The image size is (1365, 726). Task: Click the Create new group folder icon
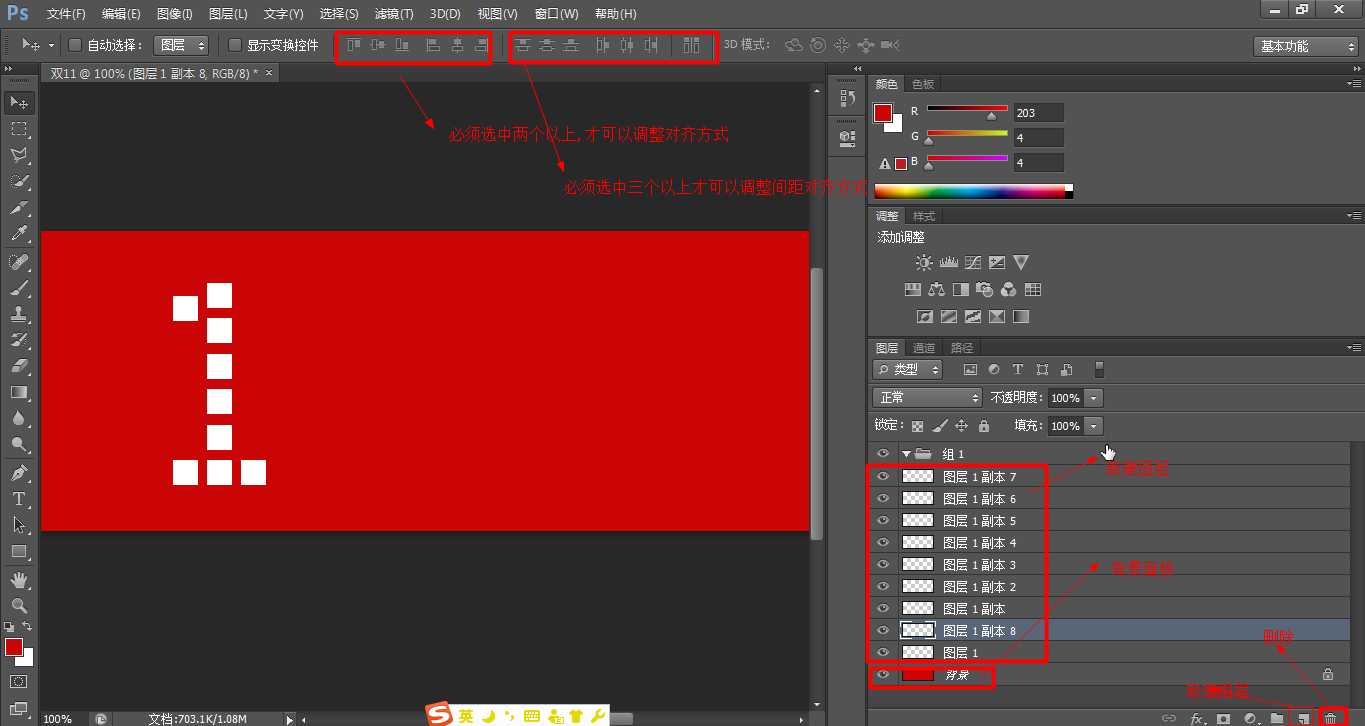click(x=1277, y=718)
